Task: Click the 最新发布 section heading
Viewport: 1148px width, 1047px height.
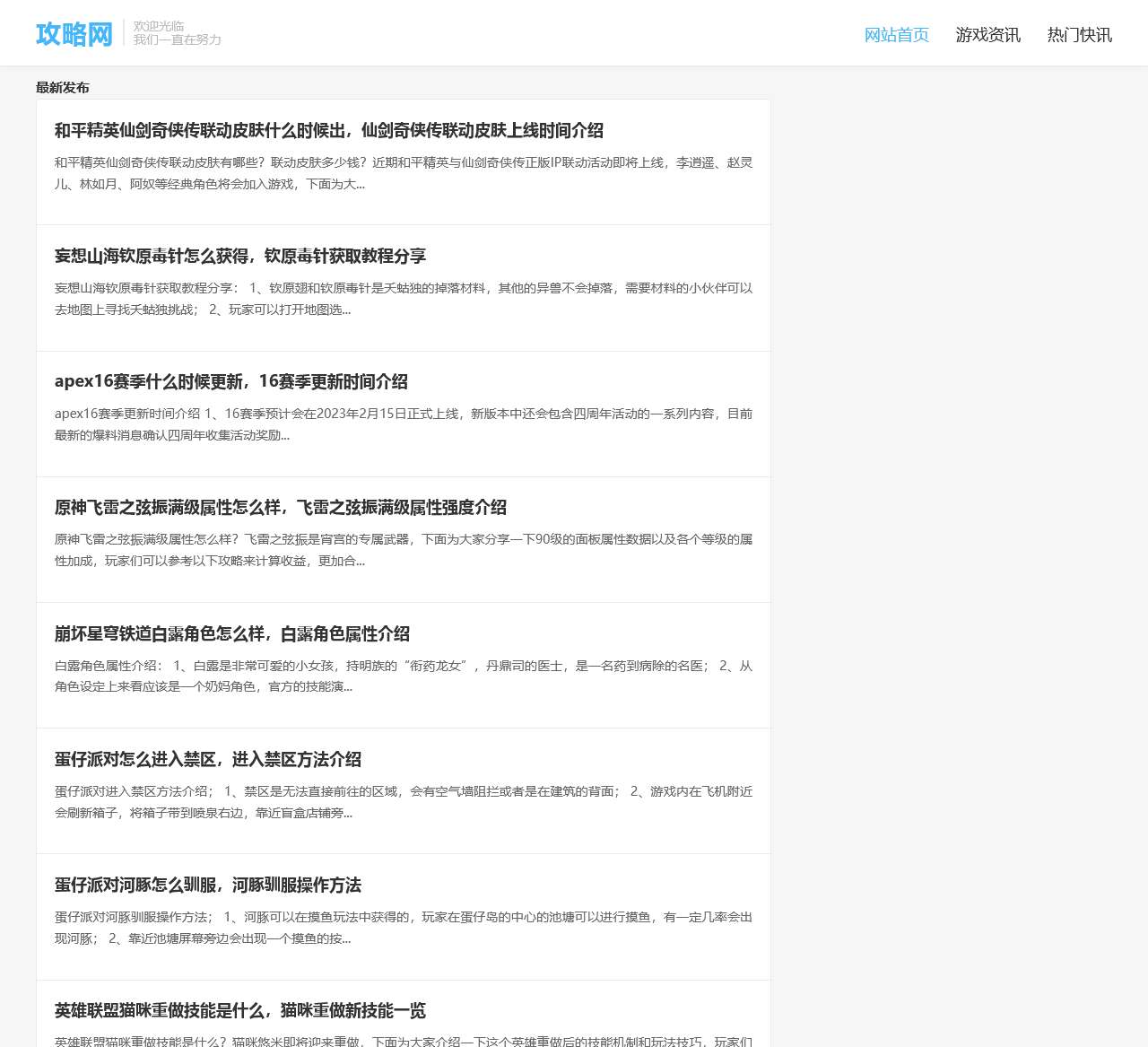Action: [x=63, y=87]
